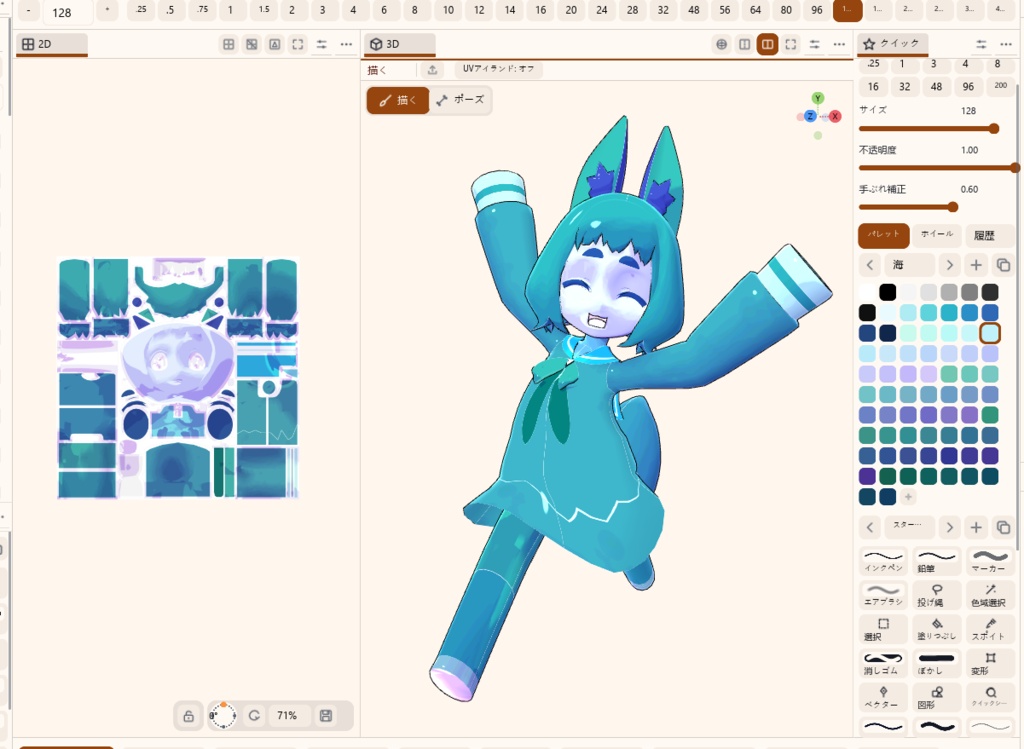Toggle checker icon in 2D panel header

(x=251, y=44)
